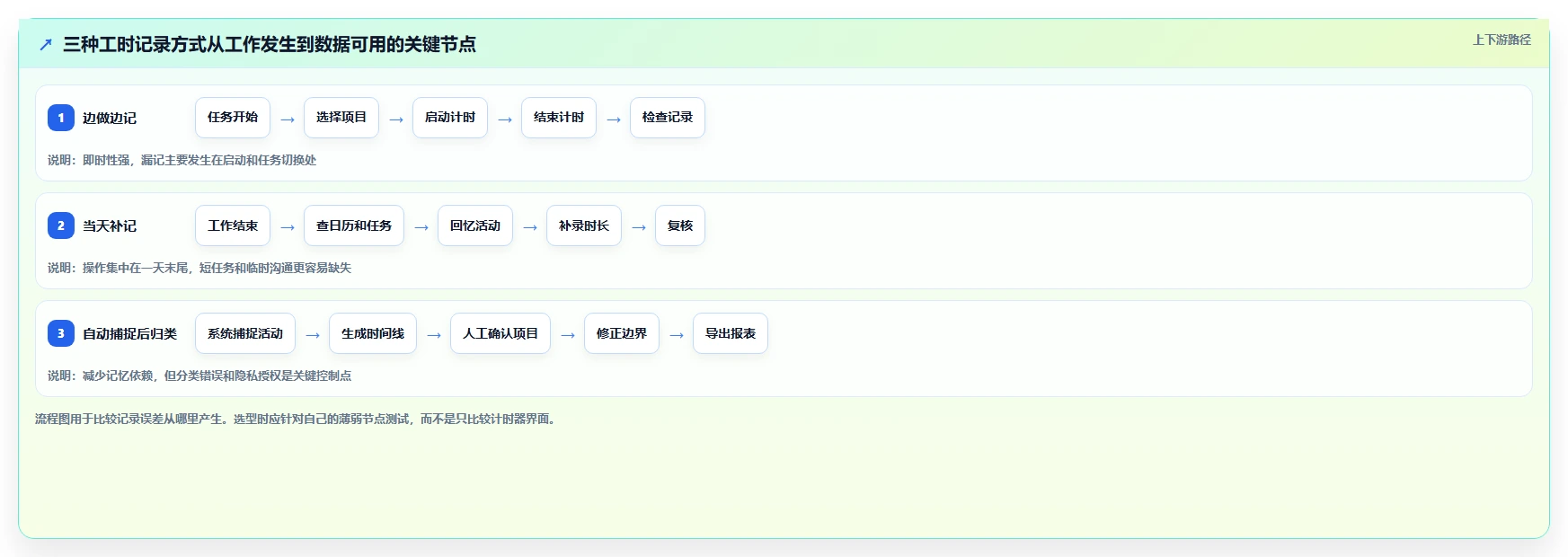Screen dimensions: 1568x557
Task: Click the footer text starting 流程图用于比较
Action: tap(297, 419)
